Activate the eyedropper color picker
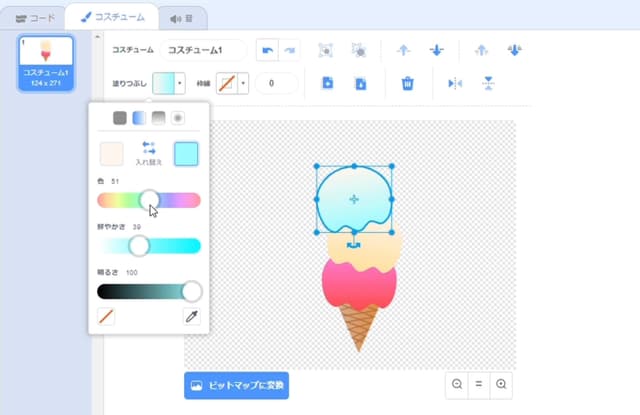Viewport: 640px width, 415px height. coord(191,316)
